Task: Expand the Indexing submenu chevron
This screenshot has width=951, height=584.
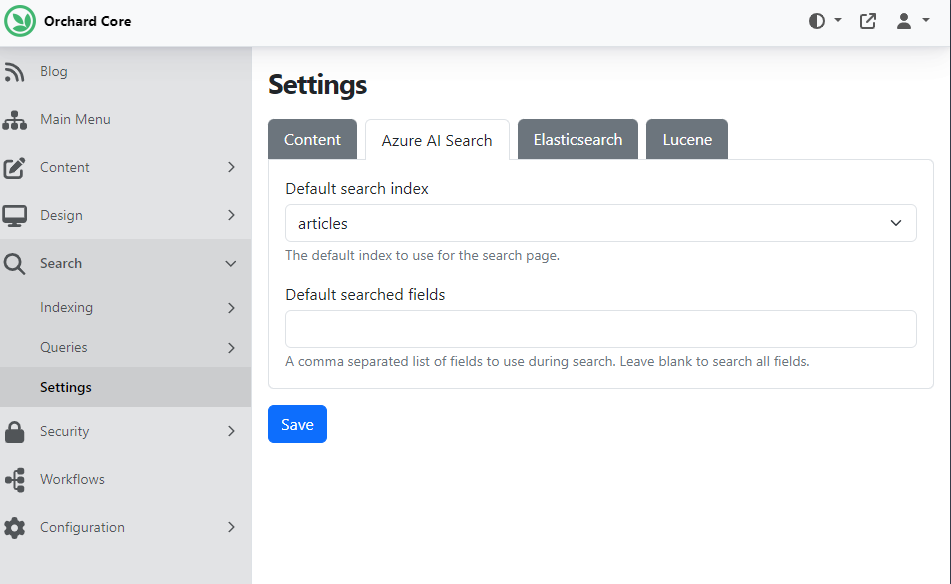Action: click(231, 307)
